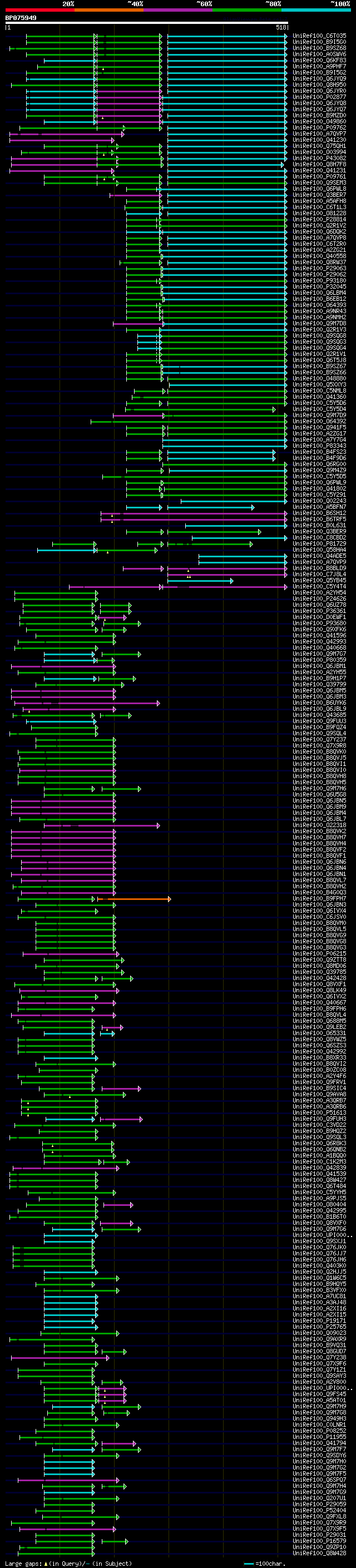Select the UniRef100_C7J8L4 hit name
Viewport: 356px width, 1568px height.
click(319, 574)
